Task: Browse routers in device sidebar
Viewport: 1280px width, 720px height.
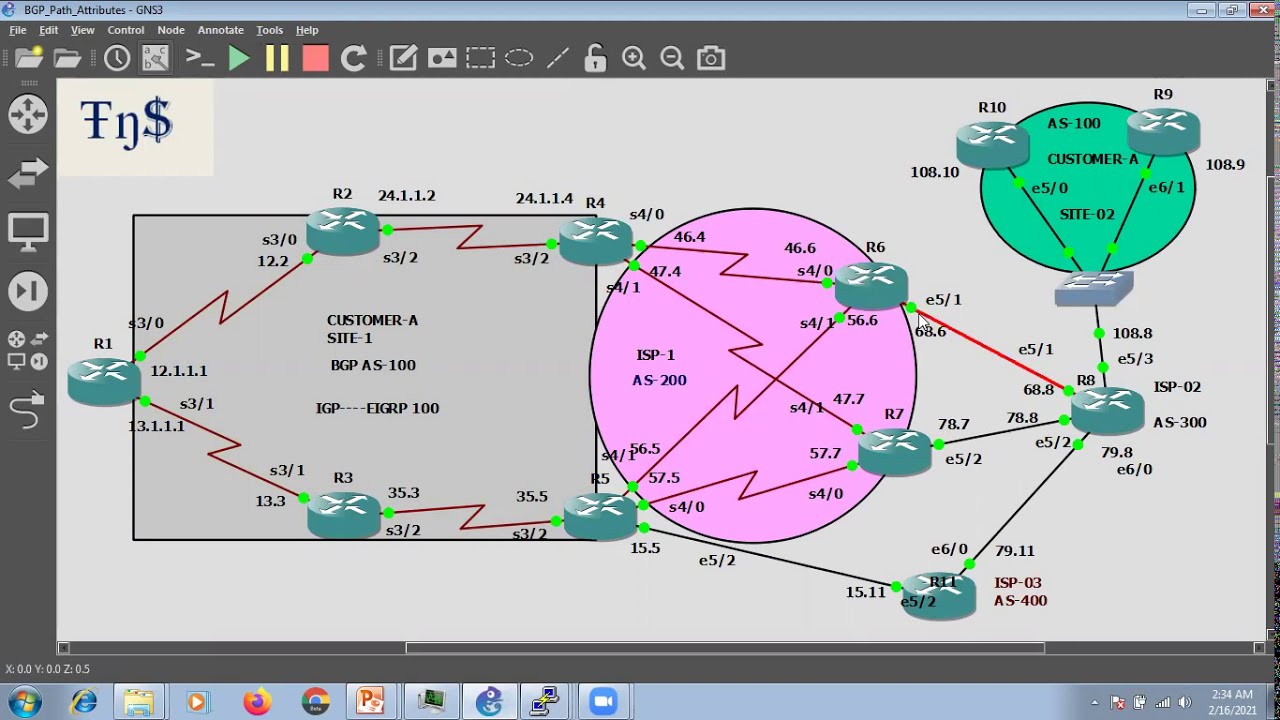Action: (x=28, y=114)
